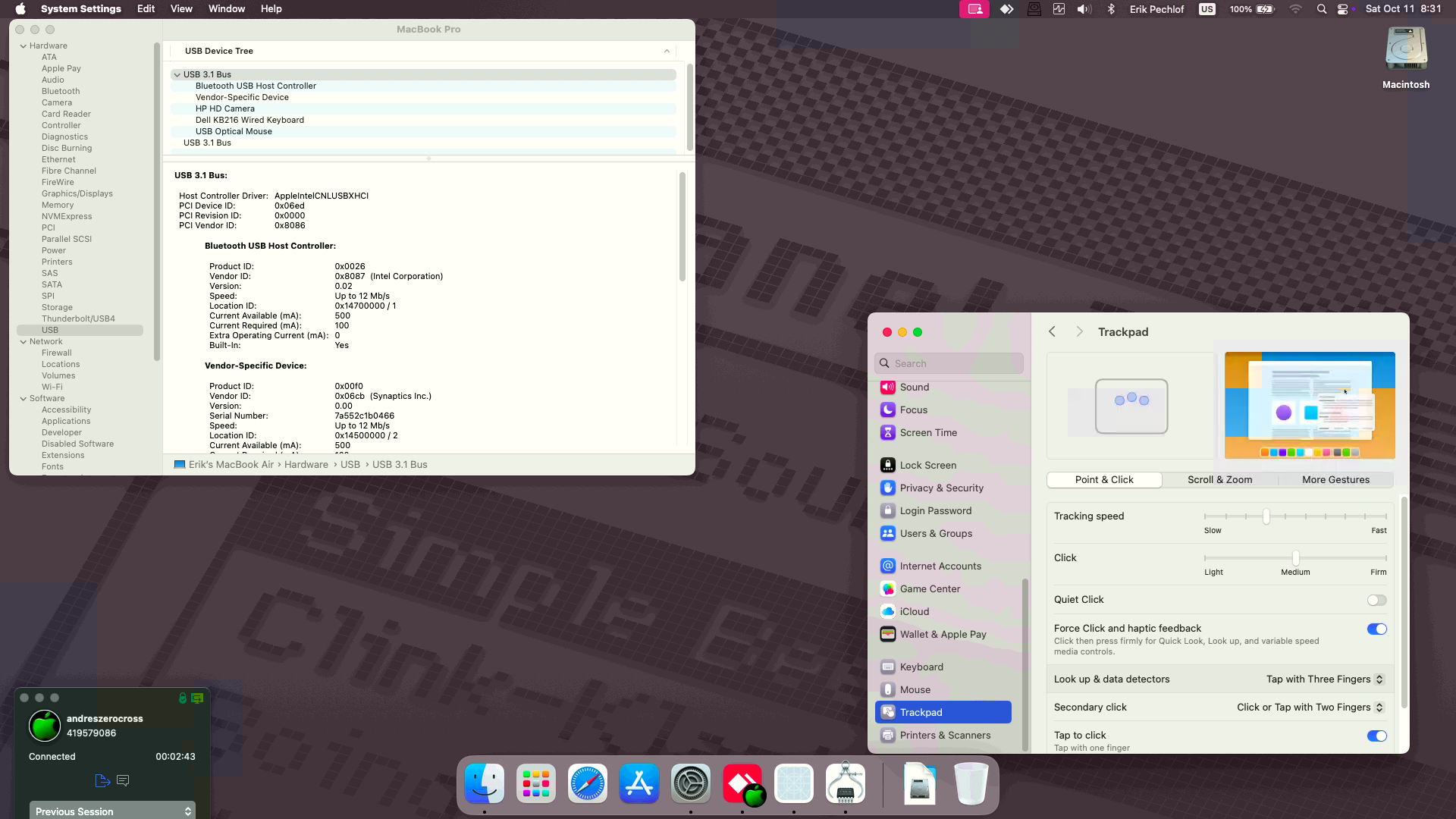This screenshot has width=1456, height=819.
Task: Collapse the first USB 3.1 Bus tree
Action: [177, 74]
